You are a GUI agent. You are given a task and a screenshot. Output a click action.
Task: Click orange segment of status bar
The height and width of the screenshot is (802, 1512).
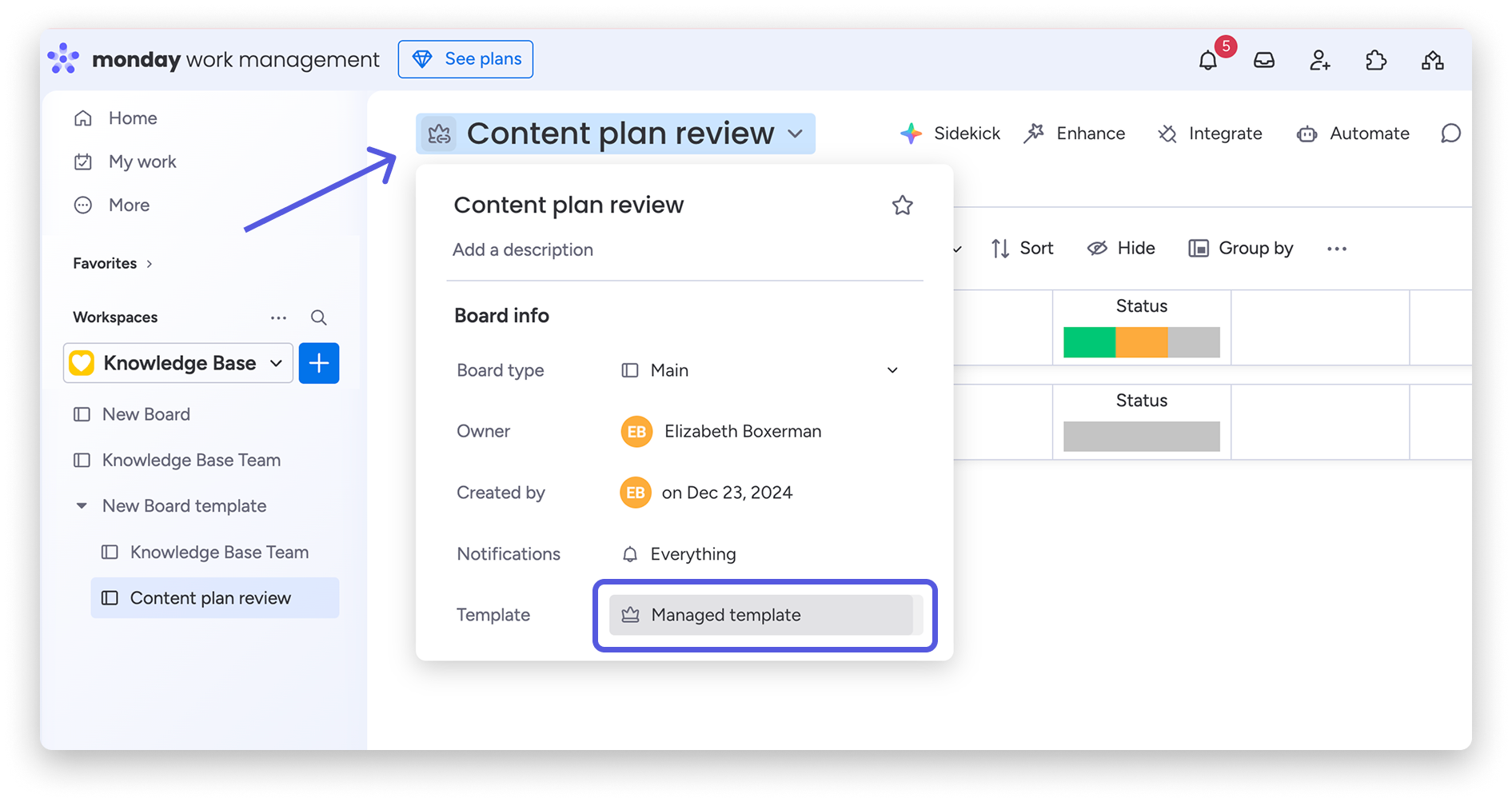click(1142, 342)
